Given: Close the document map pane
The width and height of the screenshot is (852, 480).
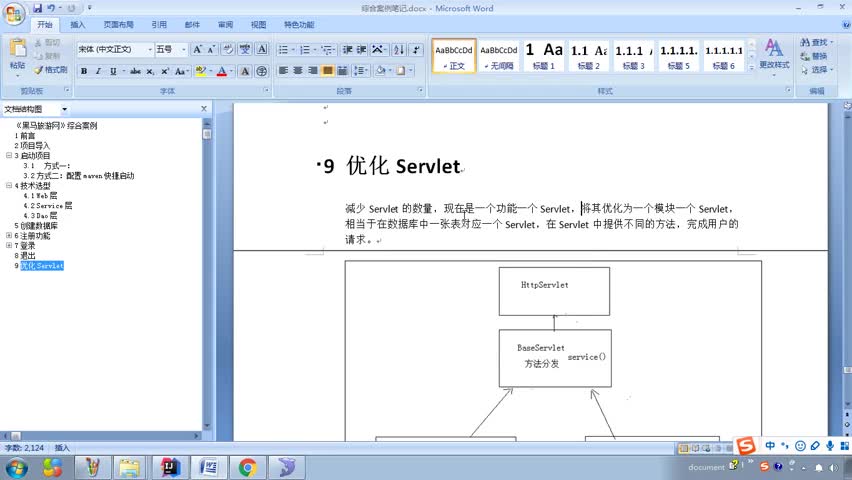Looking at the screenshot, I should 204,109.
